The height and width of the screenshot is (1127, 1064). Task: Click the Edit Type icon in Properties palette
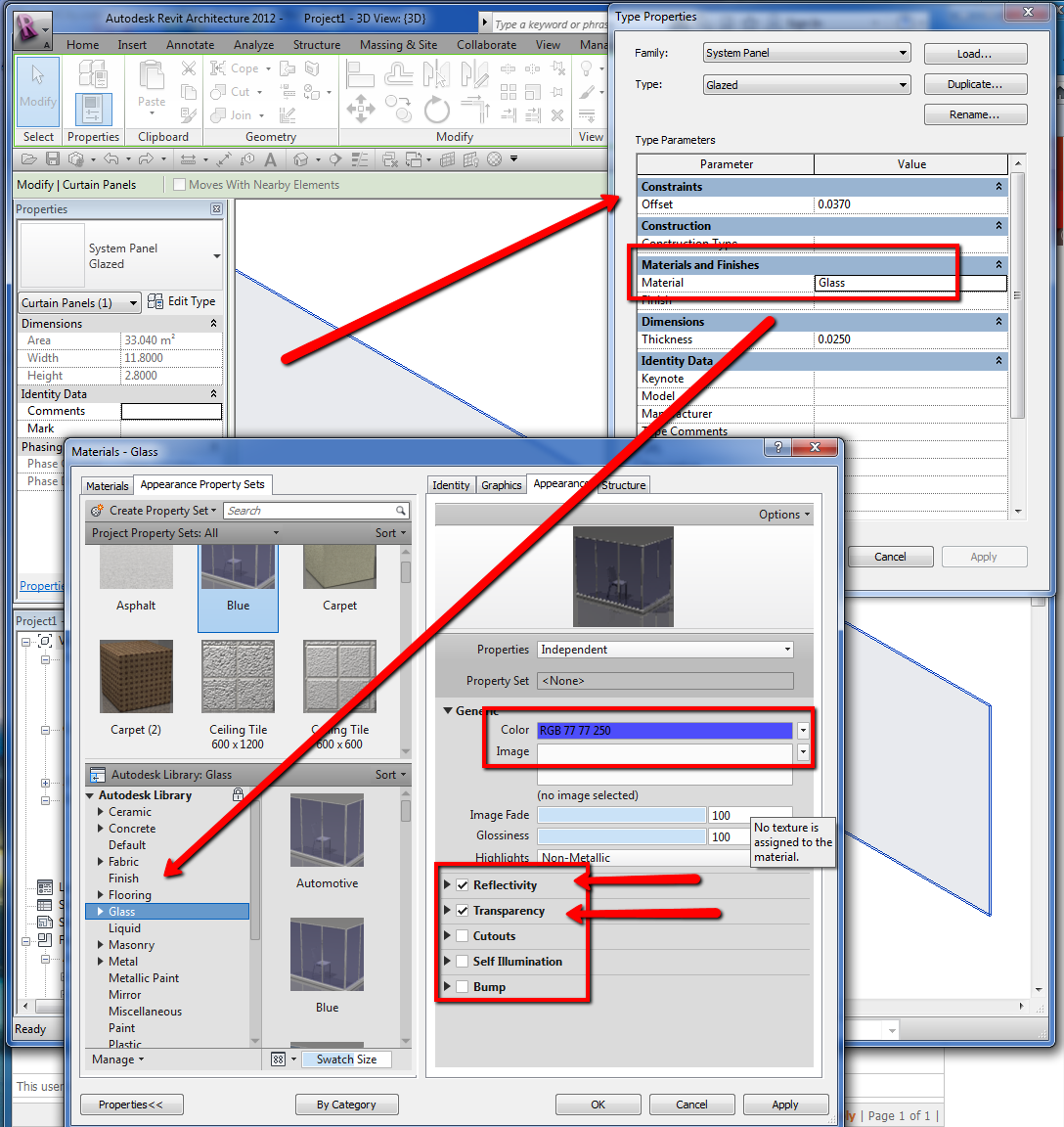tap(155, 301)
